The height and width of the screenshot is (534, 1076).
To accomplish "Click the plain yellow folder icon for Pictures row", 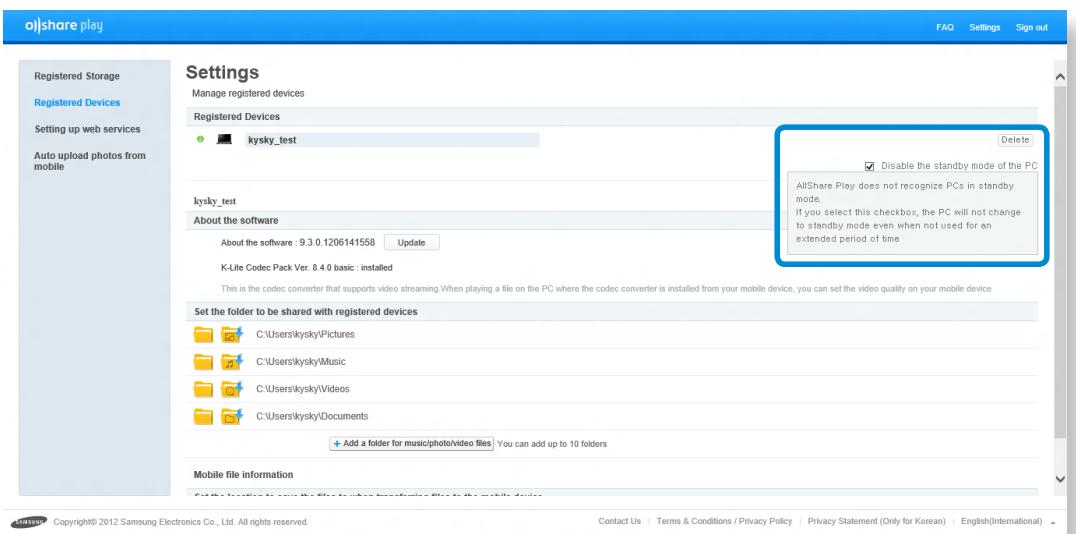I will (204, 334).
